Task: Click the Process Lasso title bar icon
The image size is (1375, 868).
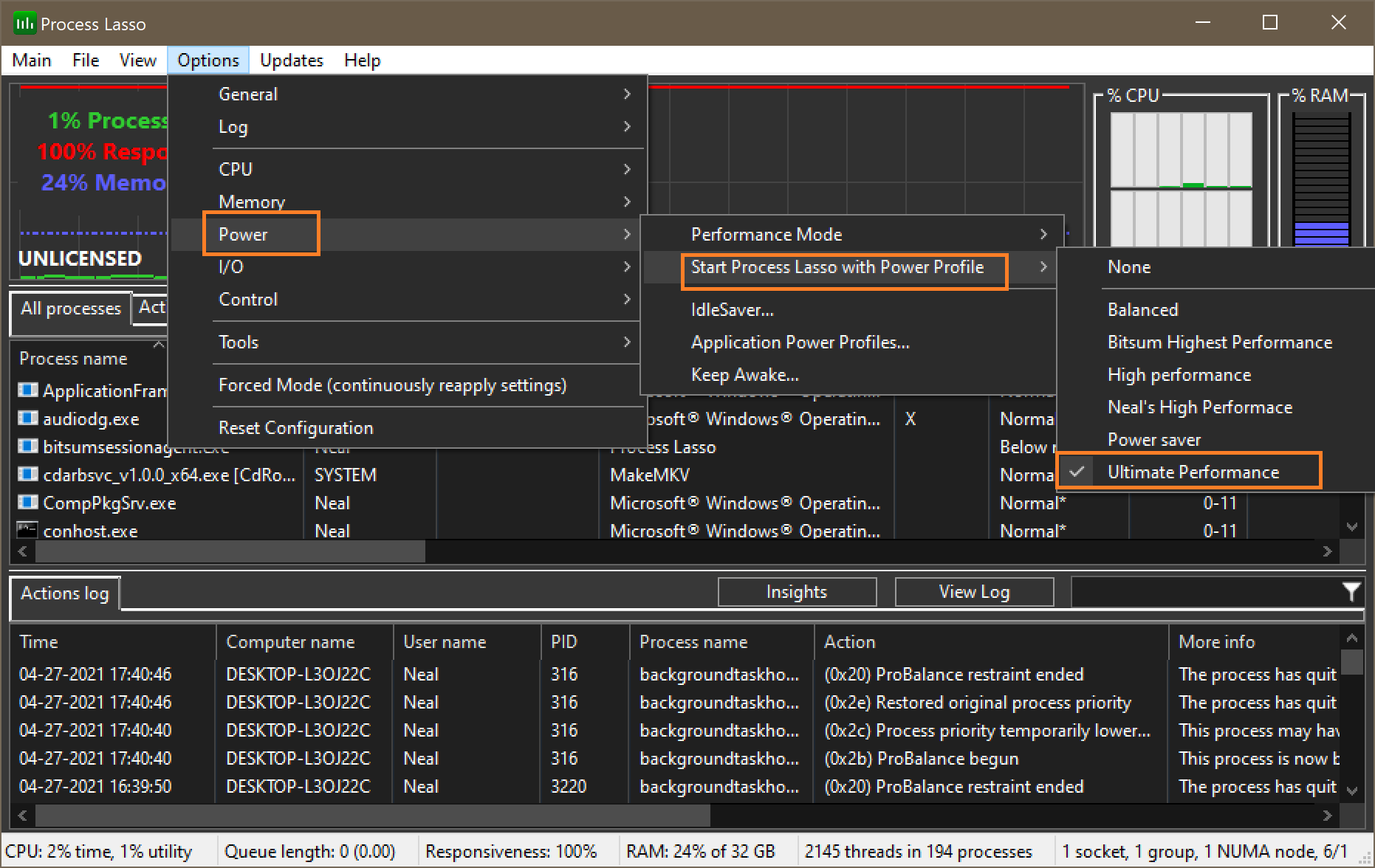Action: pos(24,24)
